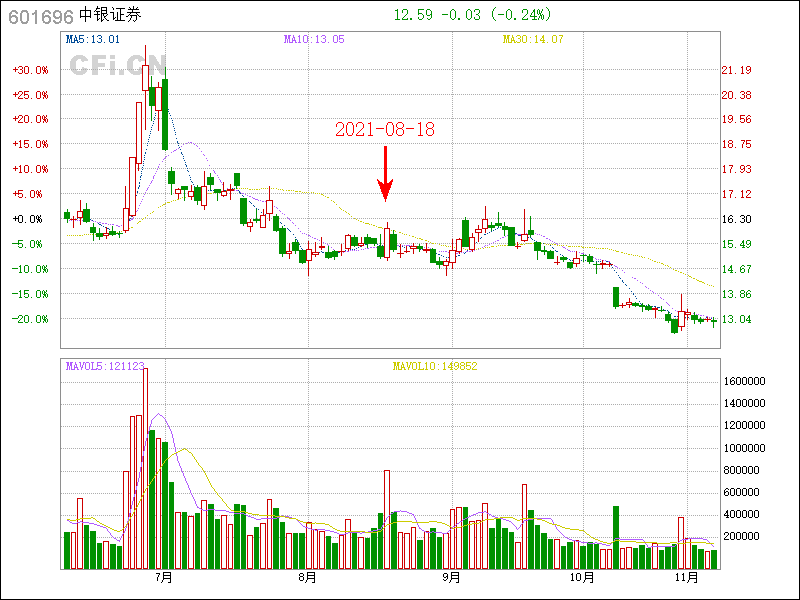Click the stock name 中银证券
This screenshot has height=600, width=800.
pyautogui.click(x=112, y=16)
